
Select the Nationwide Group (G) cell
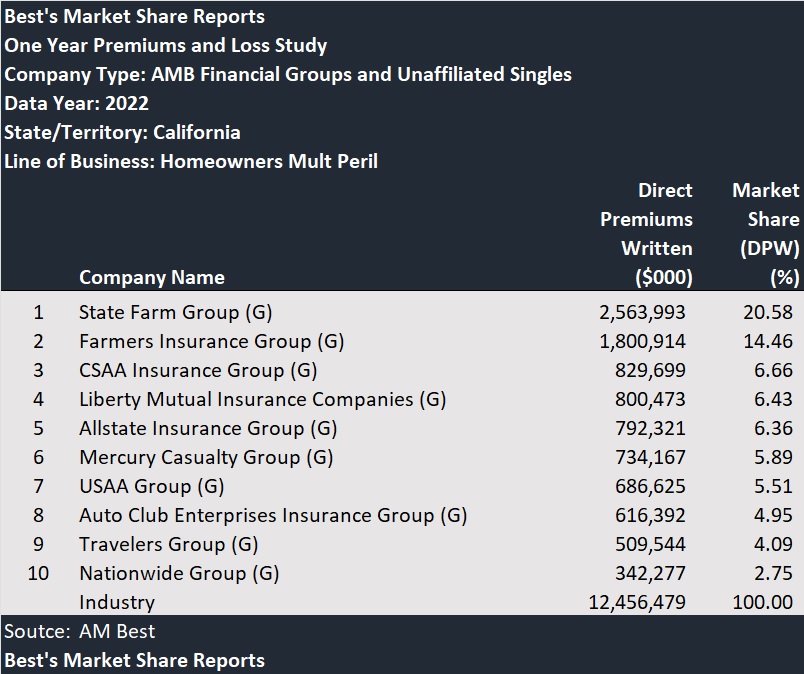click(x=179, y=573)
